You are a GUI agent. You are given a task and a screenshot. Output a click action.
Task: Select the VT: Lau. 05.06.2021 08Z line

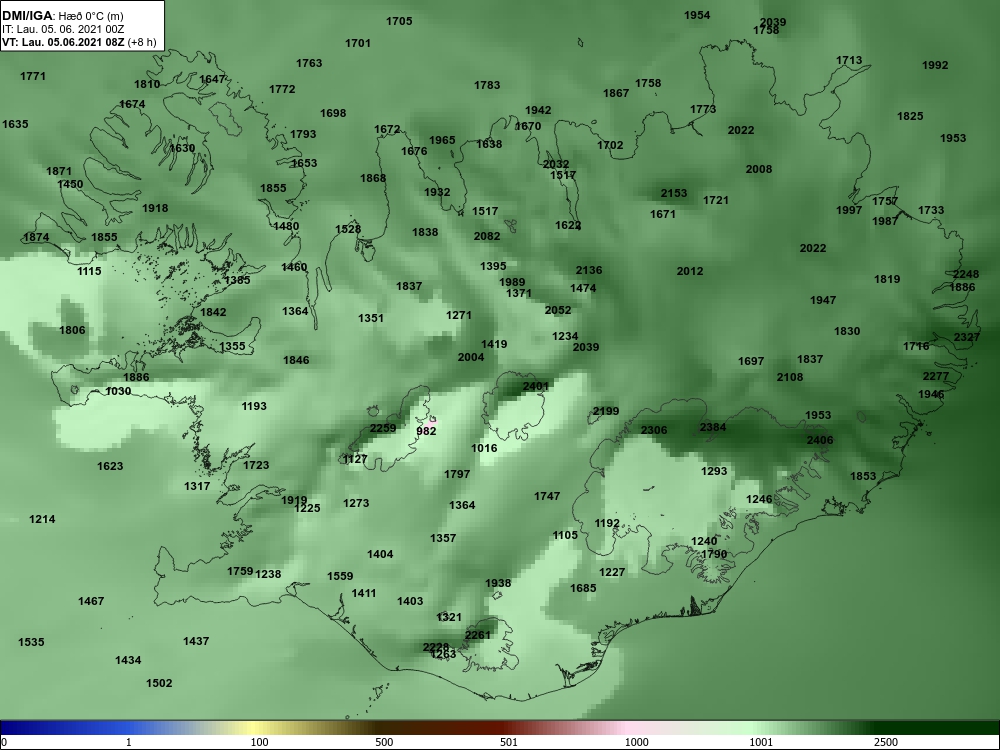[78, 42]
